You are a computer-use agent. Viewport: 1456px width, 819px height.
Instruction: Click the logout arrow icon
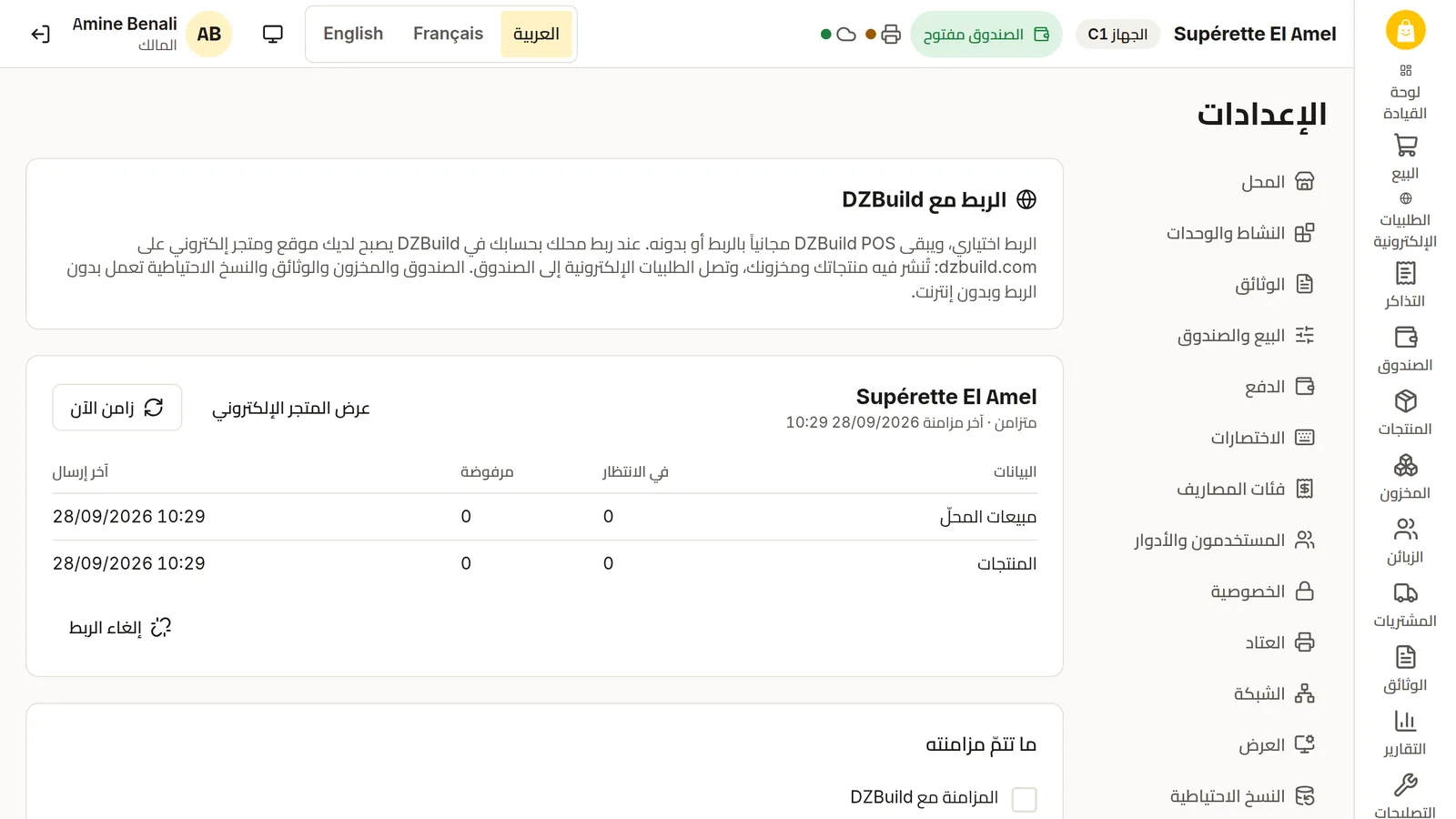coord(40,35)
